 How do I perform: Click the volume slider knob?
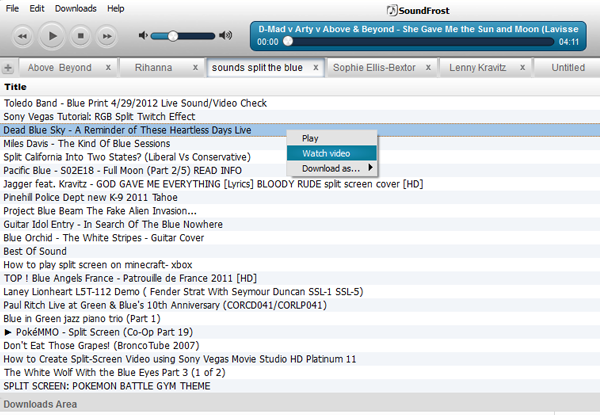(173, 36)
